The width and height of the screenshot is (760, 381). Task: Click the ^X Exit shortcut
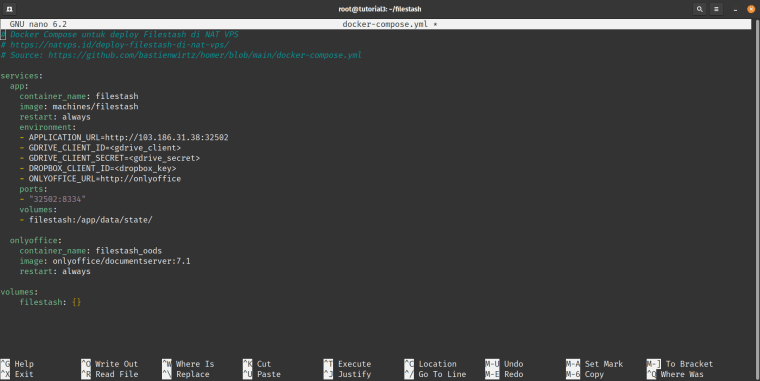pos(17,374)
